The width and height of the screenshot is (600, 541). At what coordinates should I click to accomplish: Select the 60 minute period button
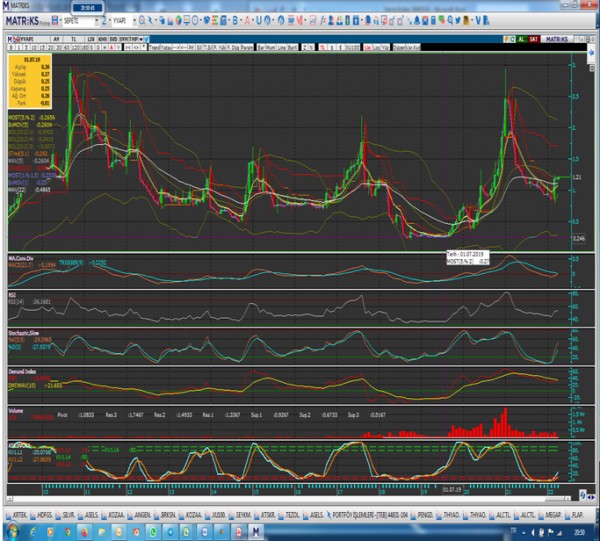click(x=66, y=47)
